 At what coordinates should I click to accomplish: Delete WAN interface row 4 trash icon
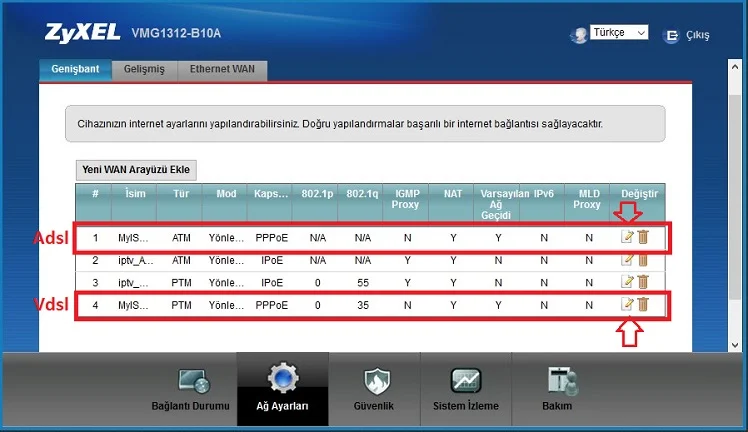point(643,304)
